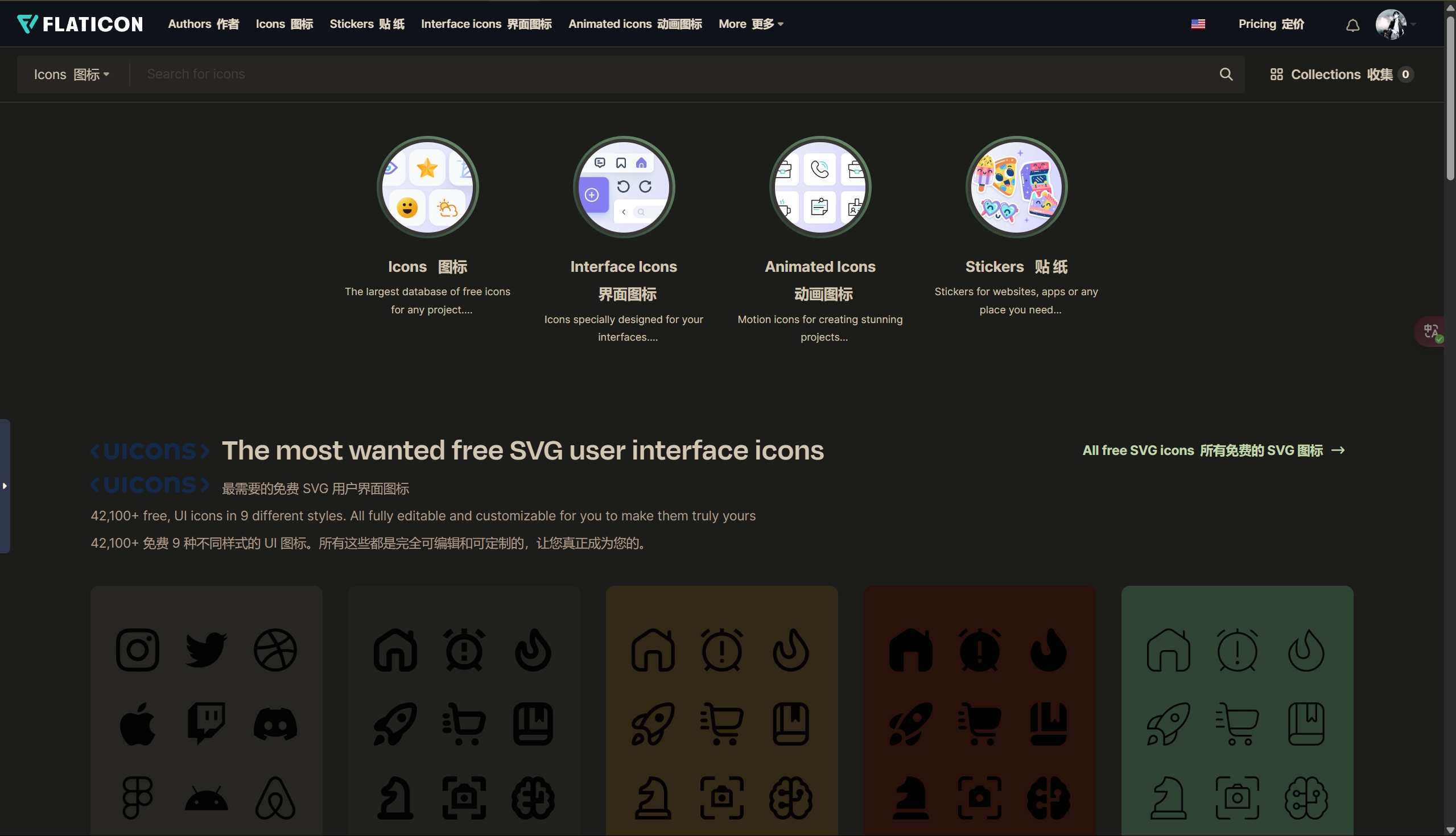Expand the Icons search type dropdown
Image resolution: width=1456 pixels, height=836 pixels.
[71, 74]
